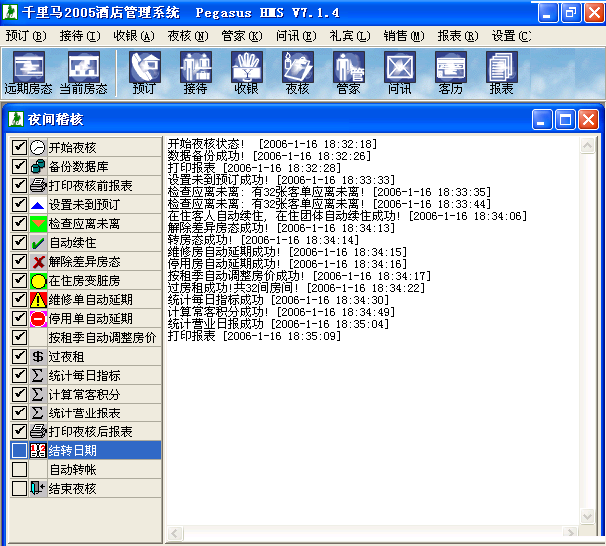Click the yellow circle icon for 在住房变脏房

point(38,280)
